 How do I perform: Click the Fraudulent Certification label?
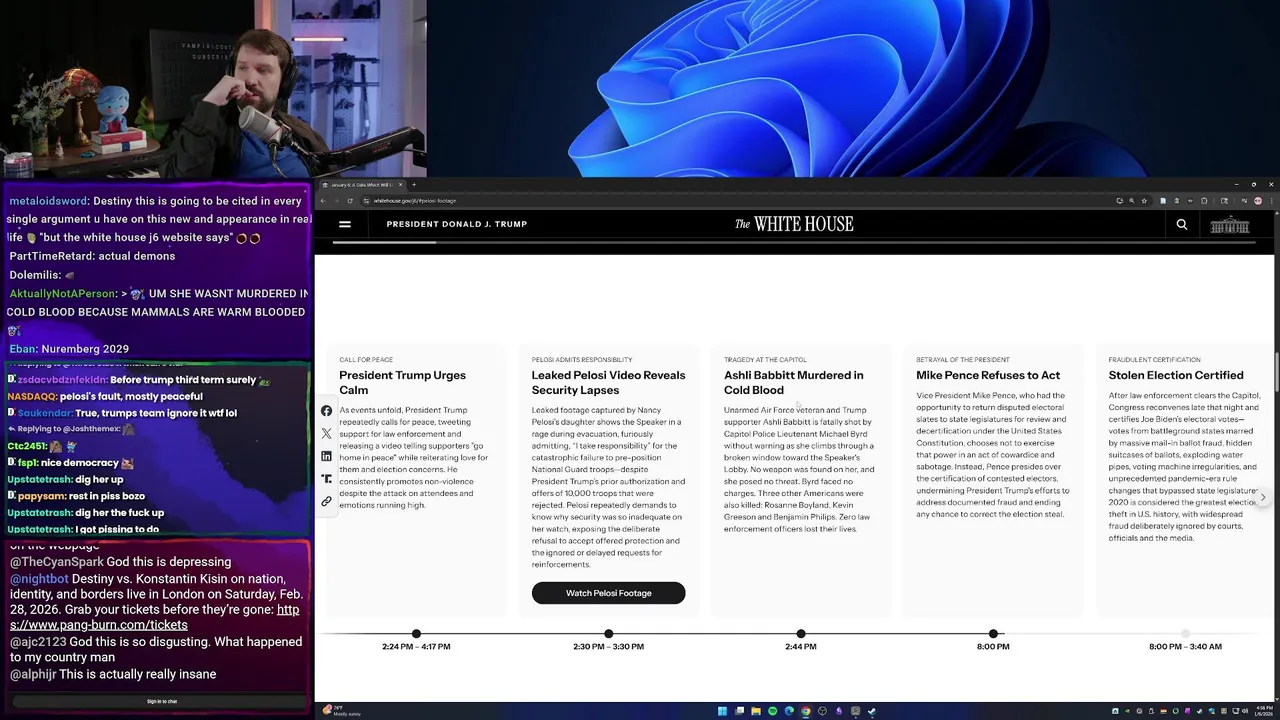(x=1154, y=360)
